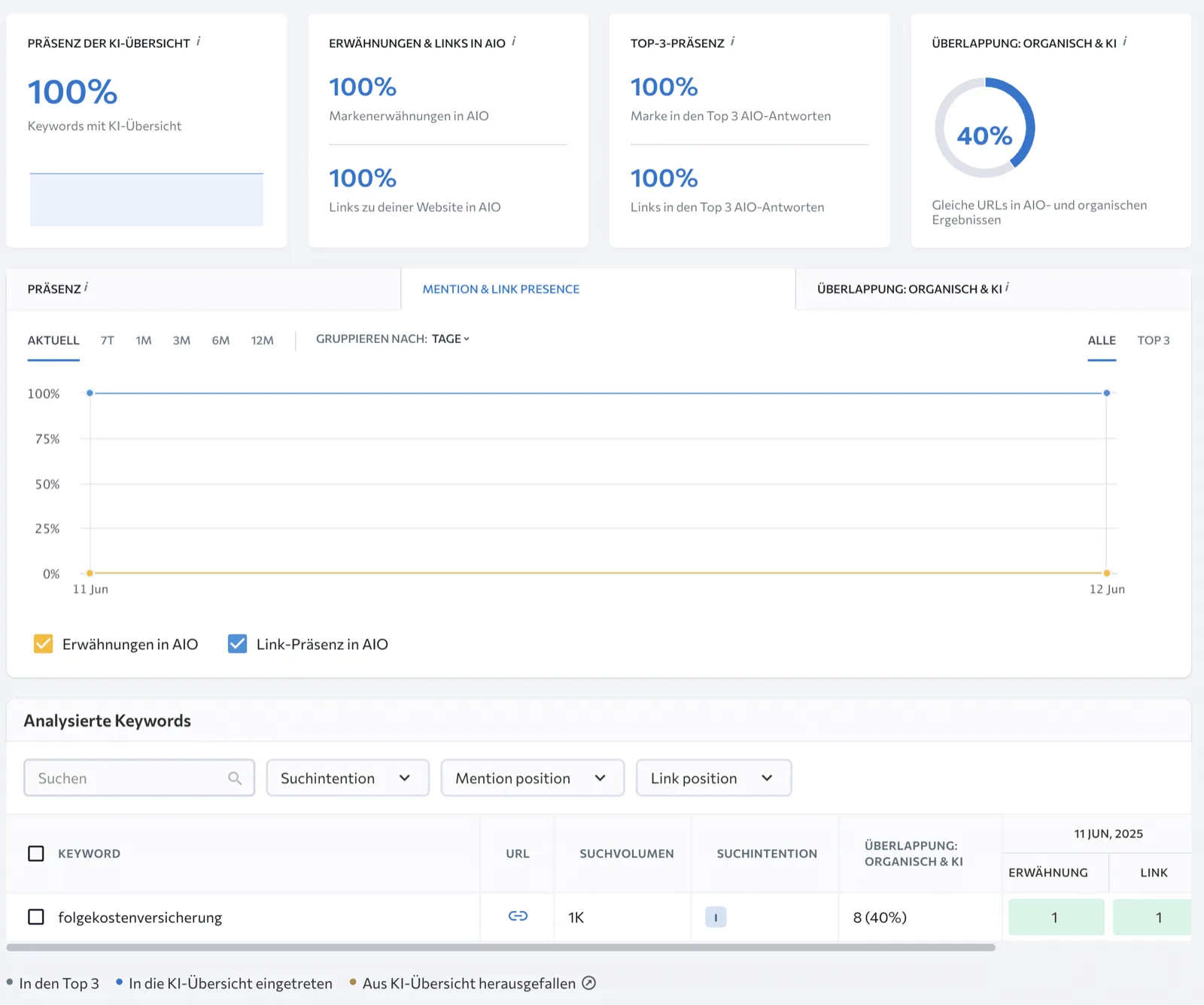Click the green Link cell showing 1
Screen dimensions: 1204x1005
pos(1152,917)
